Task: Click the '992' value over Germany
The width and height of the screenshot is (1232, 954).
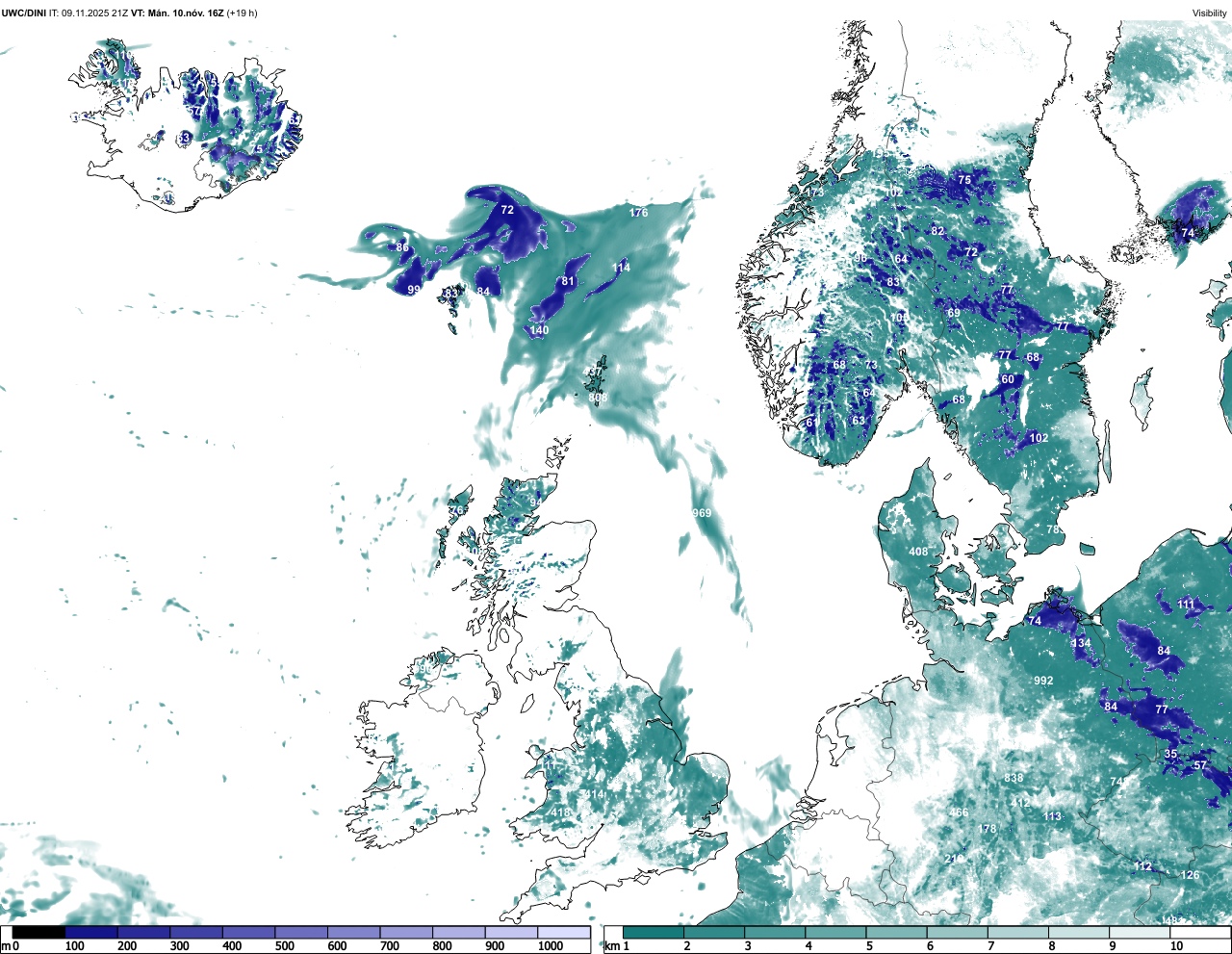Action: point(1043,681)
